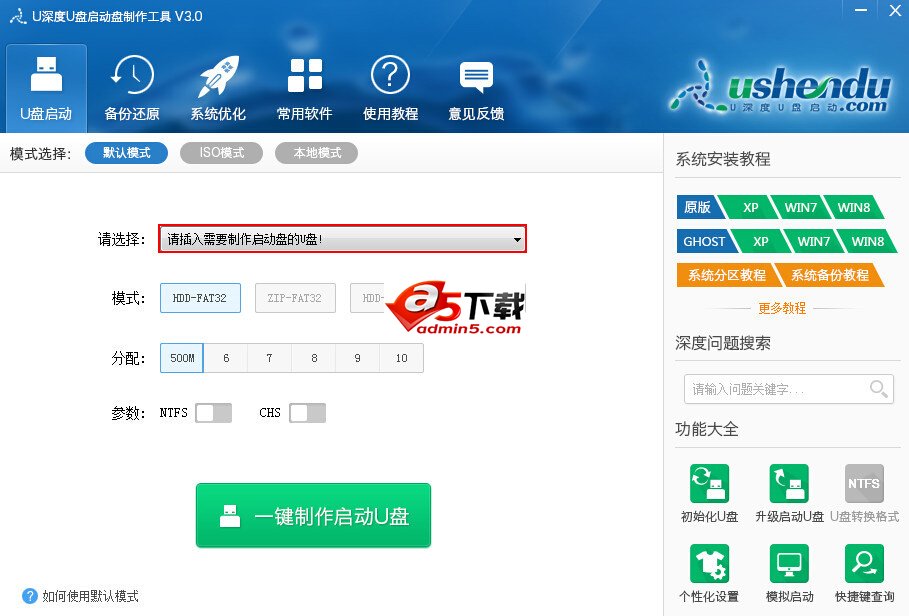Enable the CHS parameter switch
This screenshot has height=616, width=909.
(x=307, y=412)
